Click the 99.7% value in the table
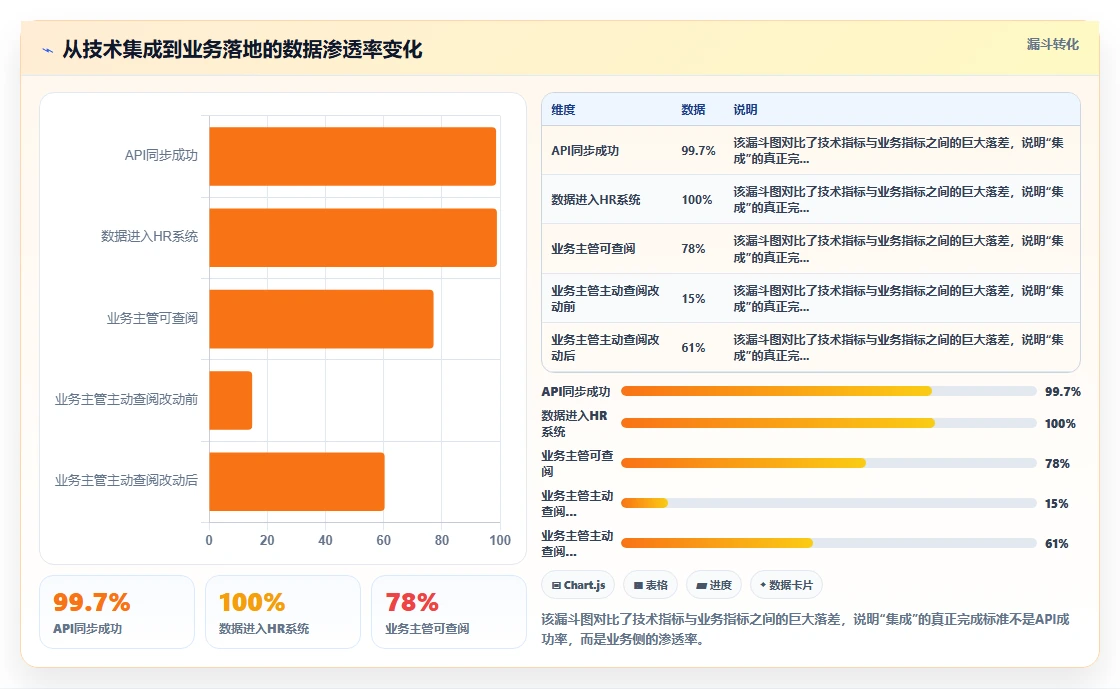The height and width of the screenshot is (689, 1120). (x=698, y=151)
